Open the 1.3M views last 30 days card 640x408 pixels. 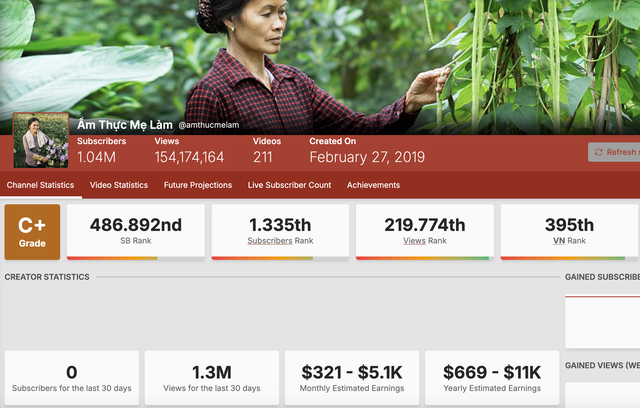click(212, 378)
